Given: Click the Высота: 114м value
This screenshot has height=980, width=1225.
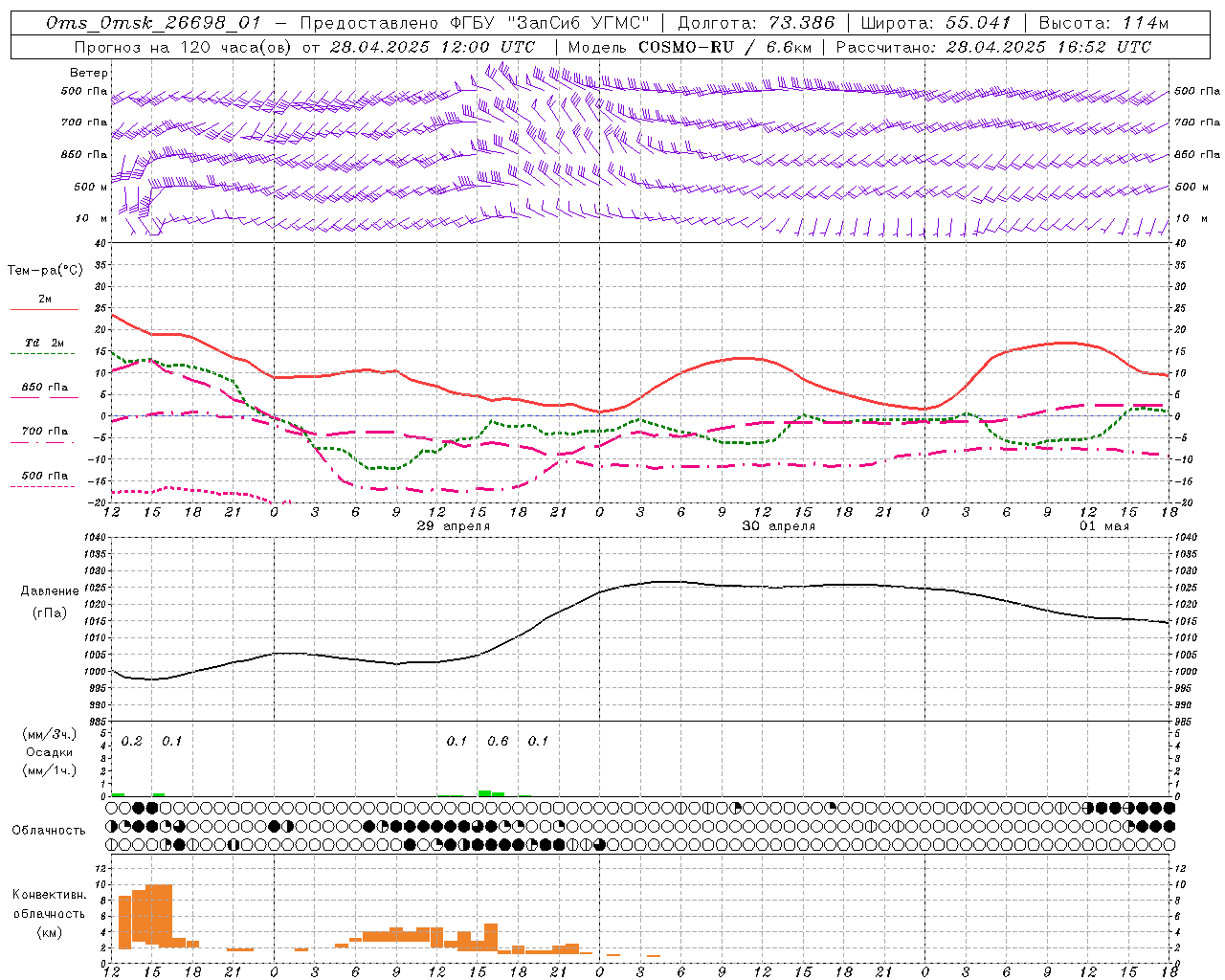Looking at the screenshot, I should (1103, 23).
